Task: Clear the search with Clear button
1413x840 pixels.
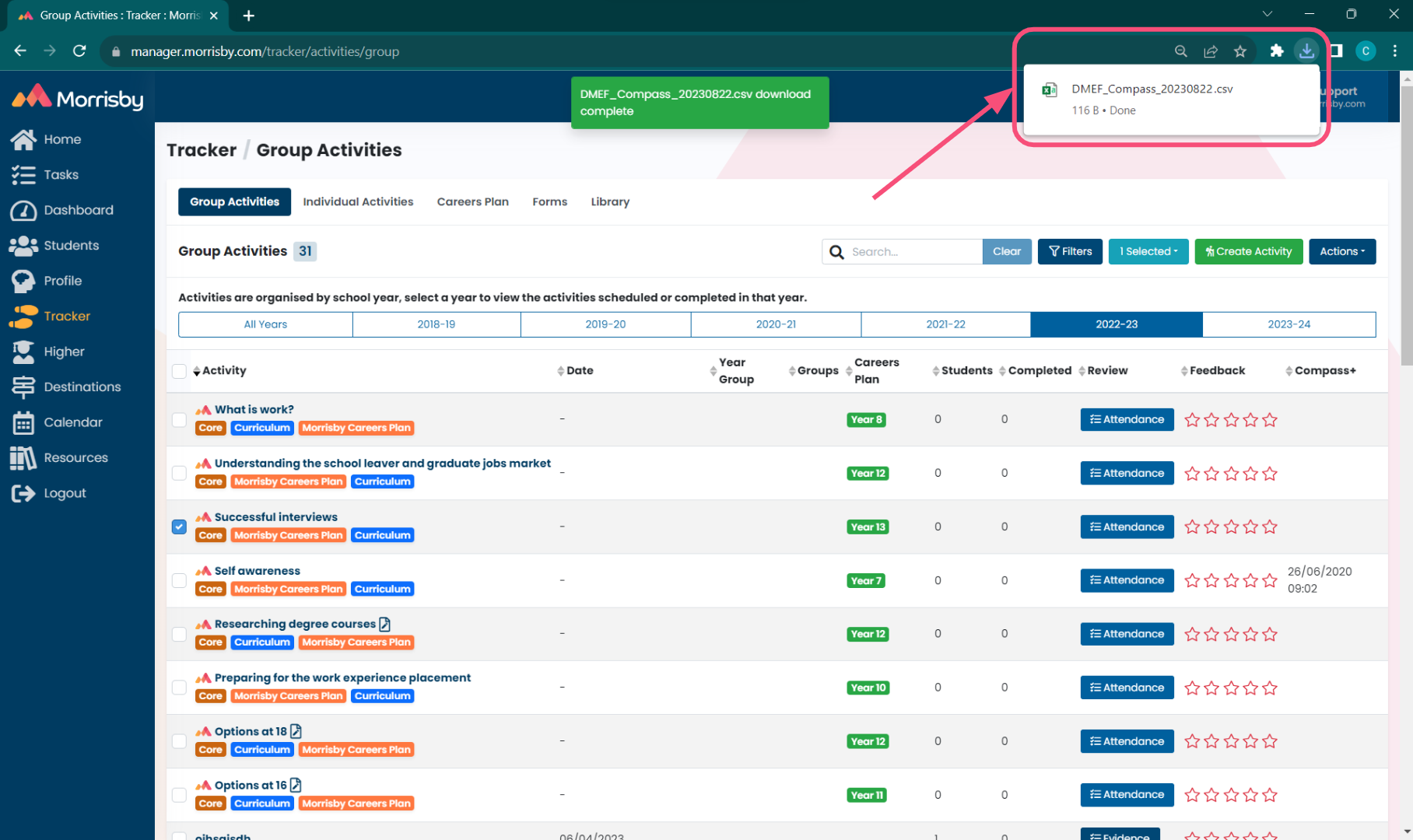Action: (1007, 251)
